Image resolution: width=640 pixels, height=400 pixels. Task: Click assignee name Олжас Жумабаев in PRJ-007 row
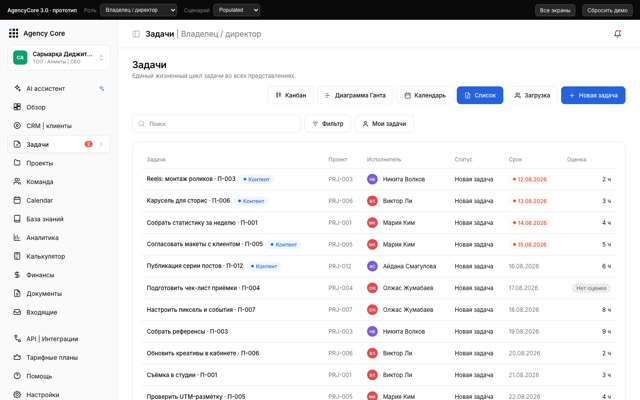point(408,310)
